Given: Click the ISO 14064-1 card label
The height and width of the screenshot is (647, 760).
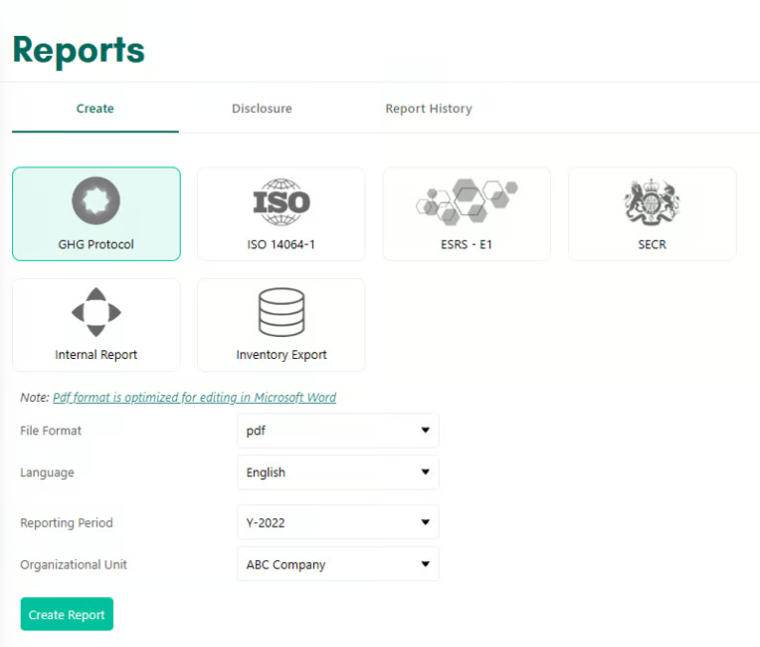Looking at the screenshot, I should click(281, 244).
